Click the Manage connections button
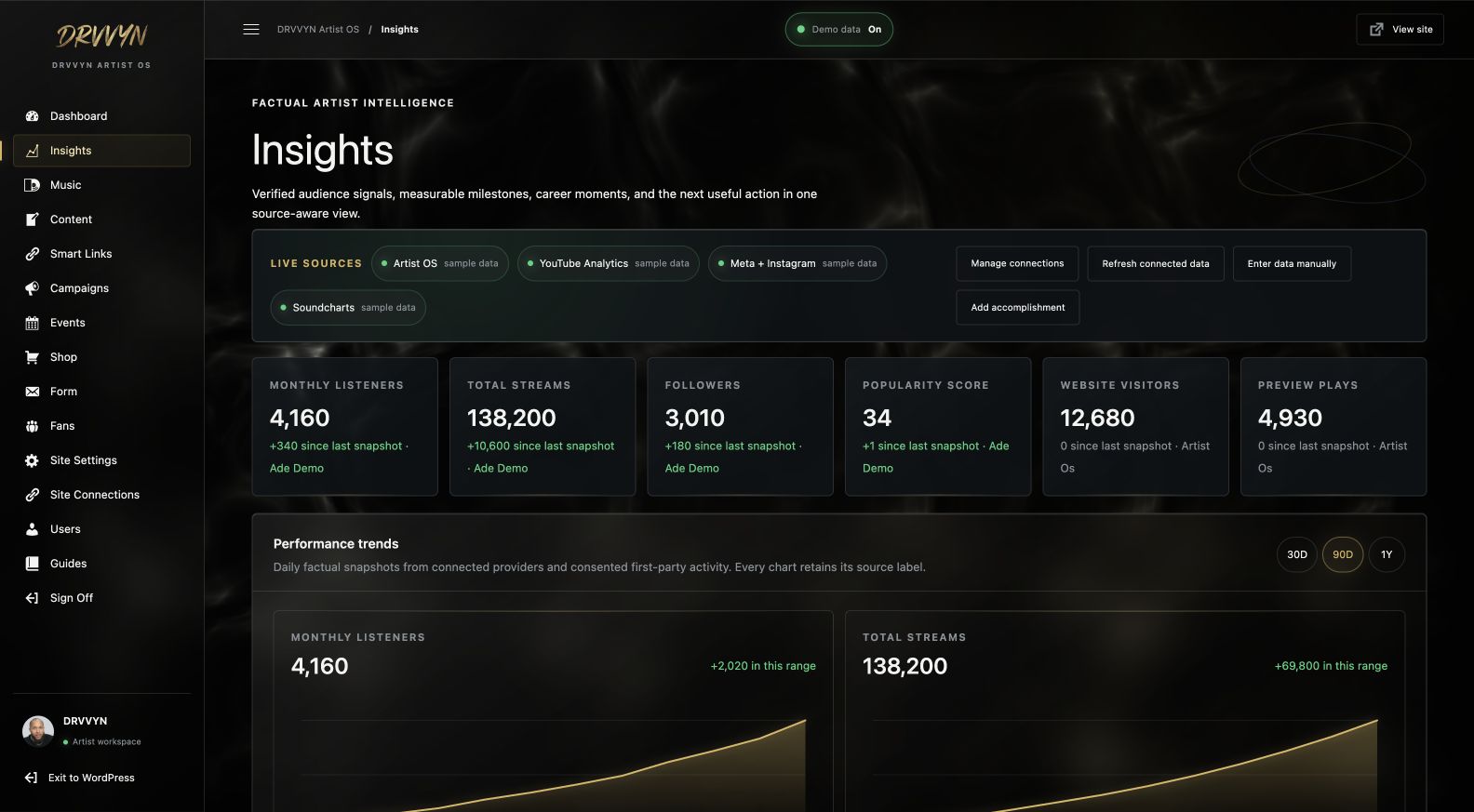 [x=1017, y=263]
